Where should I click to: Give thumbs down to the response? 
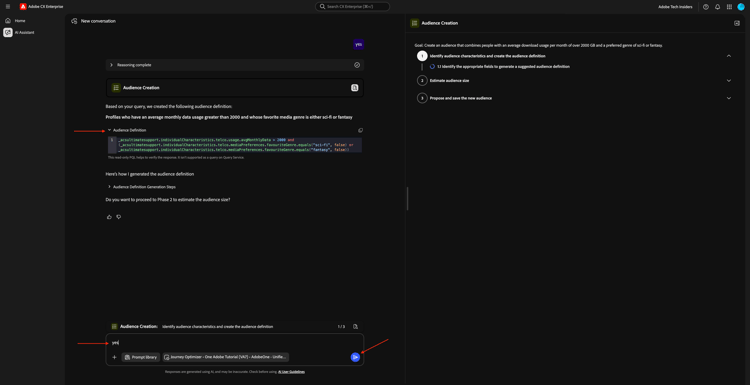119,217
